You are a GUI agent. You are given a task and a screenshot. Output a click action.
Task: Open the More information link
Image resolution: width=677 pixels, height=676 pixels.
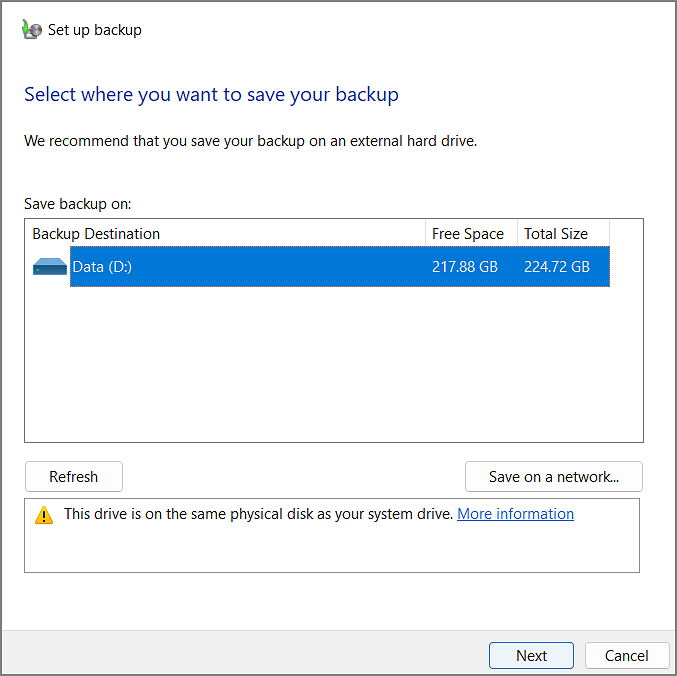click(x=515, y=514)
